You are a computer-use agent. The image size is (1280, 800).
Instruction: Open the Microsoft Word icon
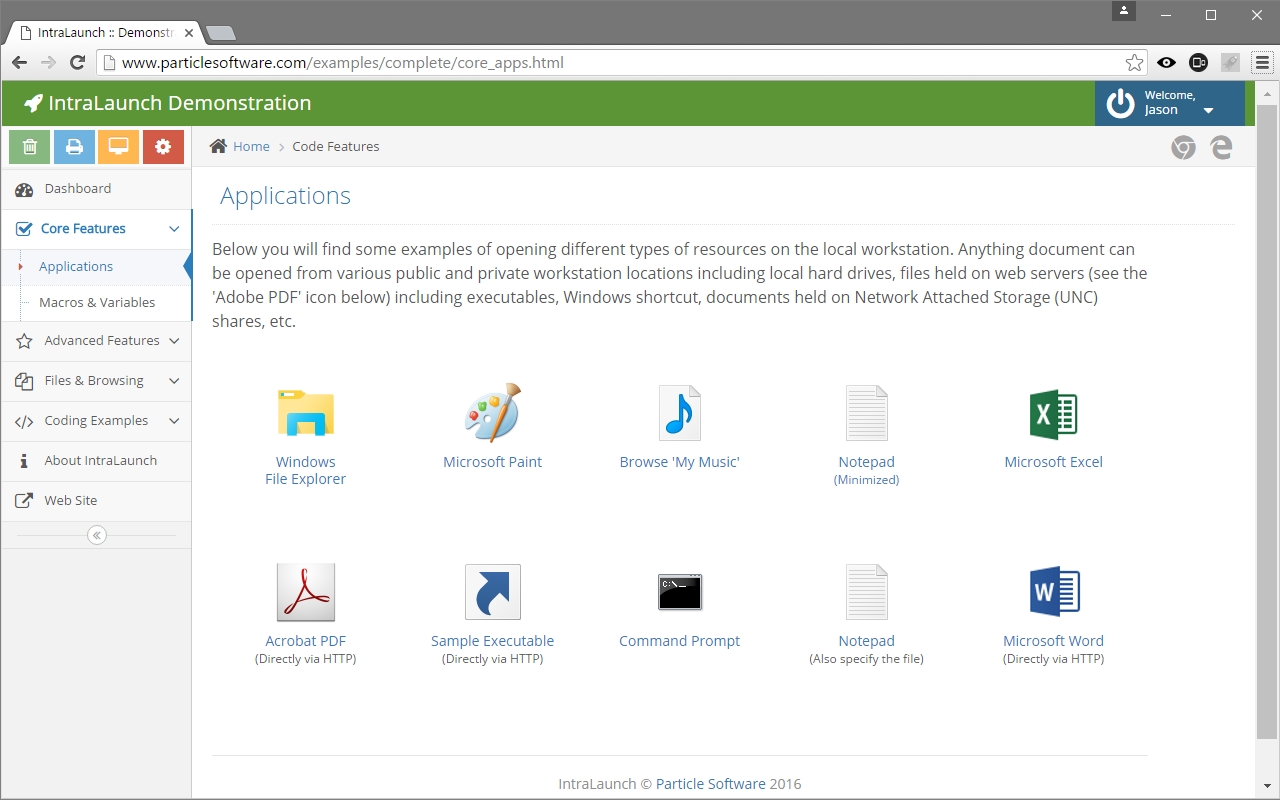tap(1053, 592)
